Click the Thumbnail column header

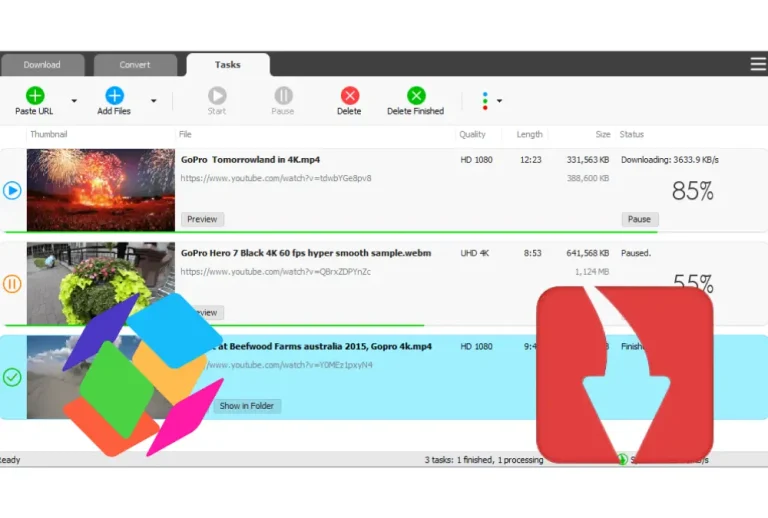pos(48,134)
